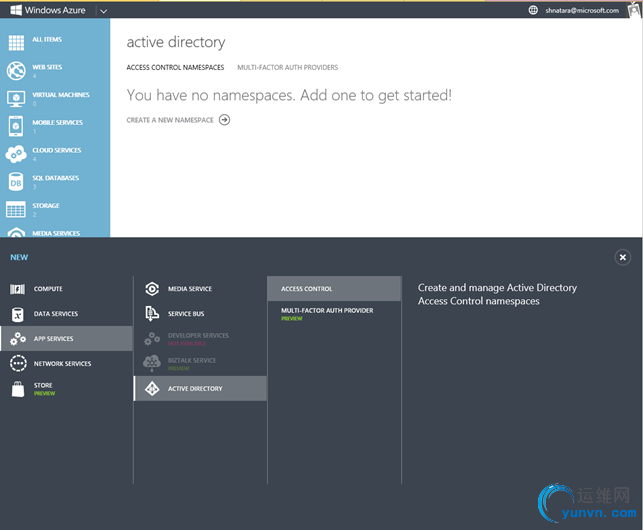The image size is (643, 530).
Task: Open the Web Sites globe icon
Action: coord(16,71)
